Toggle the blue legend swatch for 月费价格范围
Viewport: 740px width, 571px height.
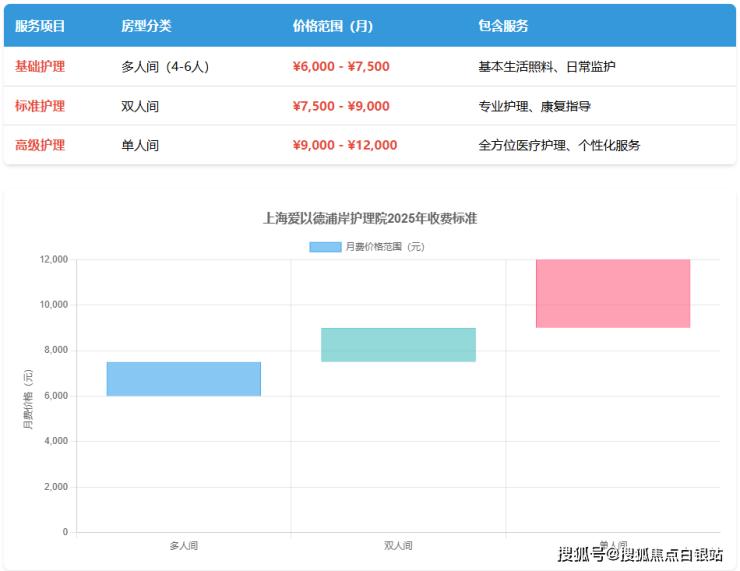tap(325, 246)
